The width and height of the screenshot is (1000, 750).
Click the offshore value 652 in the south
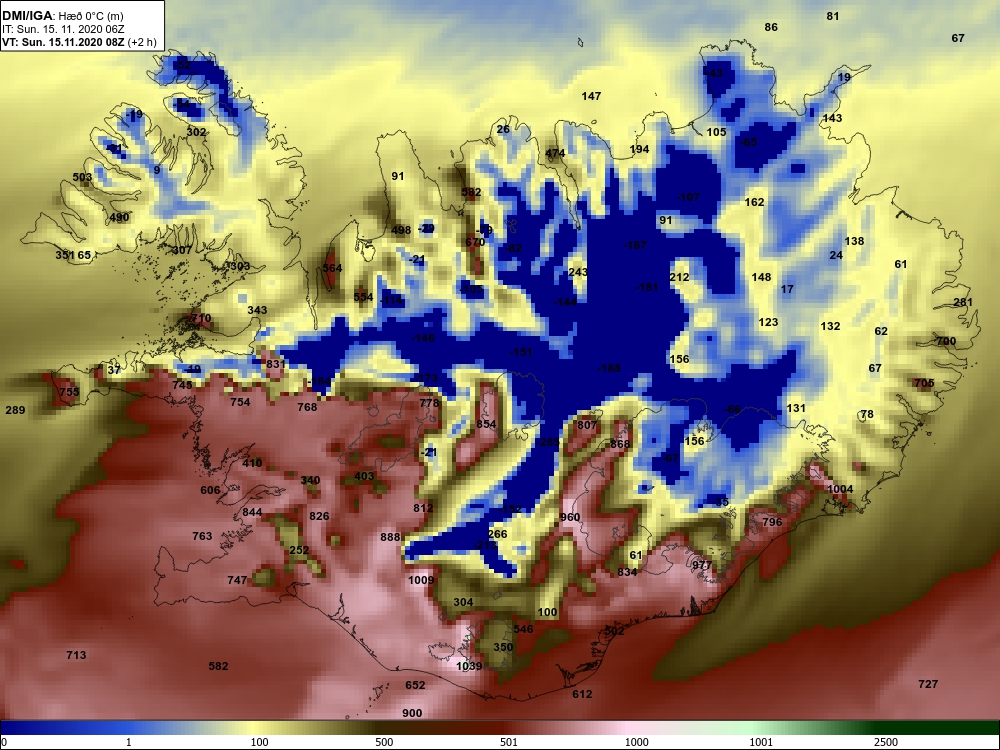415,685
